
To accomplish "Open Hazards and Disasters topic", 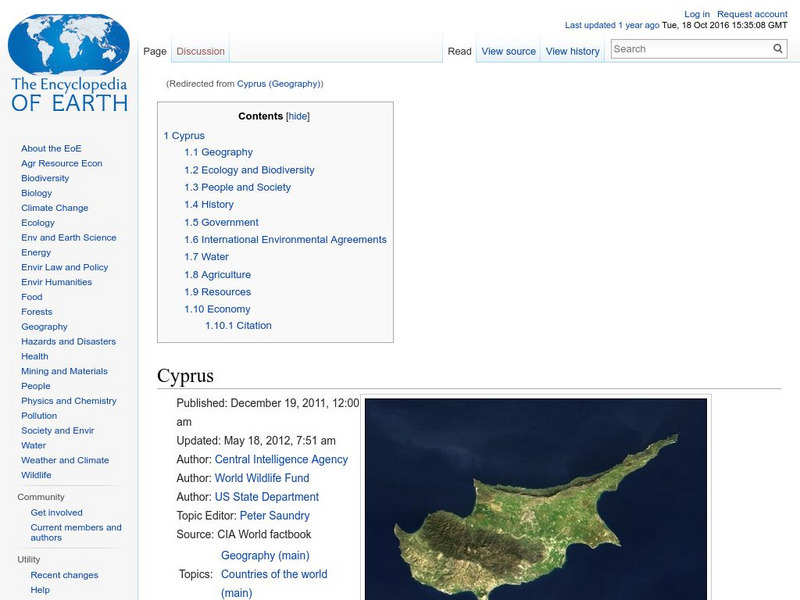I will click(x=68, y=341).
